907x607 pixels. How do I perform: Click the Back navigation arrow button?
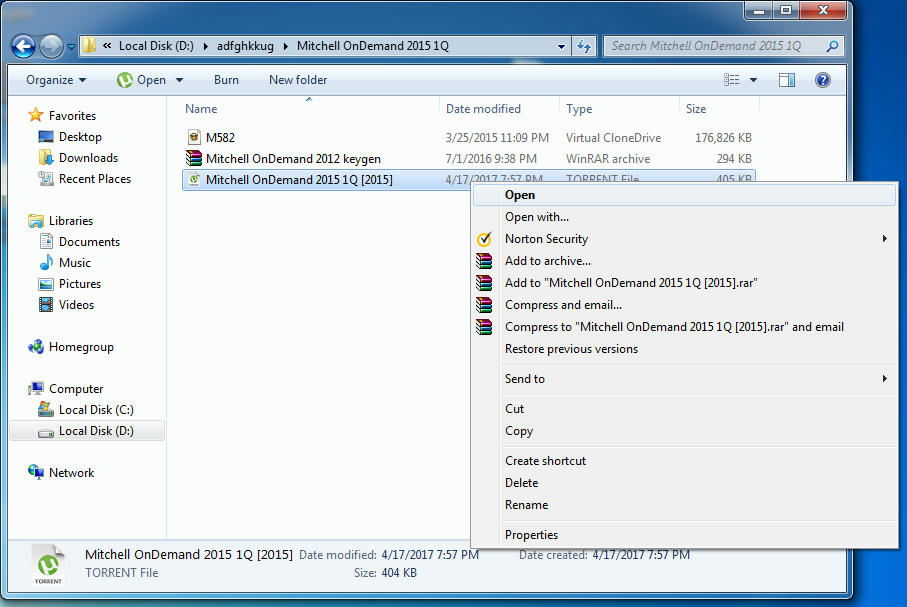[x=24, y=46]
